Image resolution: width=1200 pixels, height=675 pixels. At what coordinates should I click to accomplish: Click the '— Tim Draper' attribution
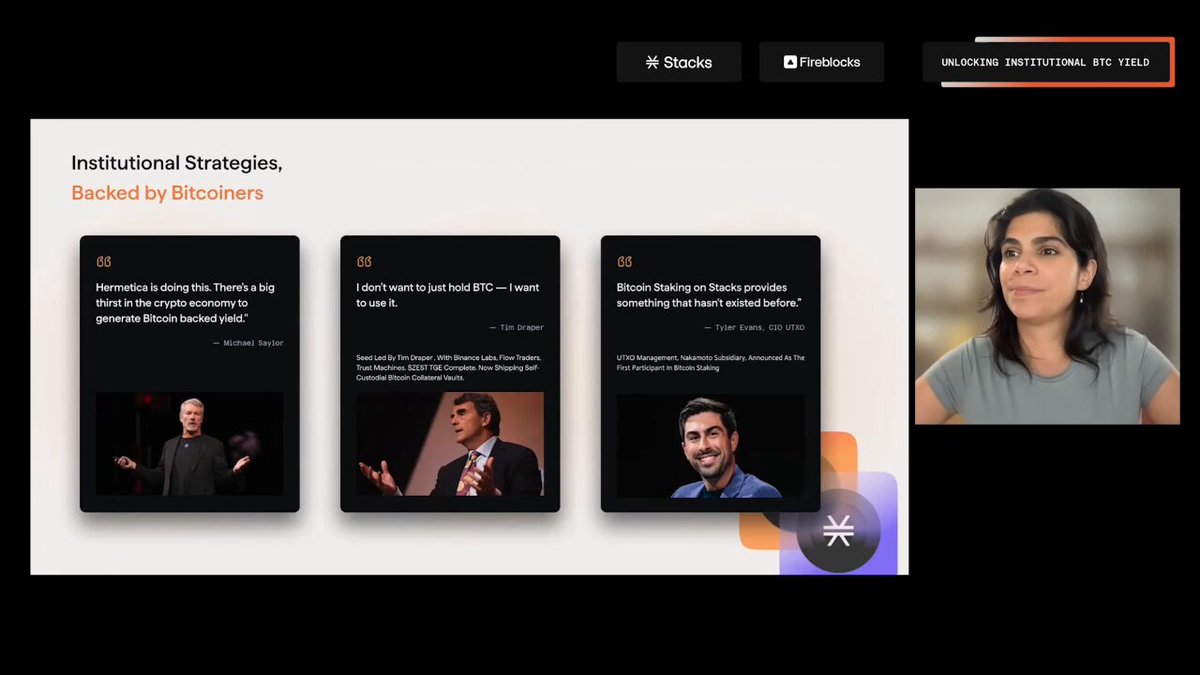[517, 327]
